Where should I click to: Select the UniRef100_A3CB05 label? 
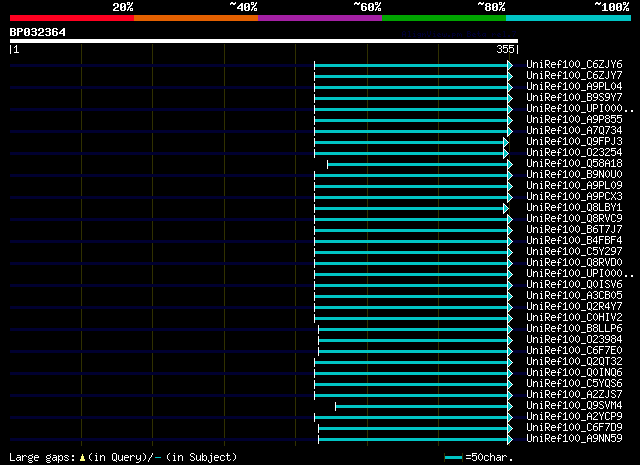[x=574, y=296]
